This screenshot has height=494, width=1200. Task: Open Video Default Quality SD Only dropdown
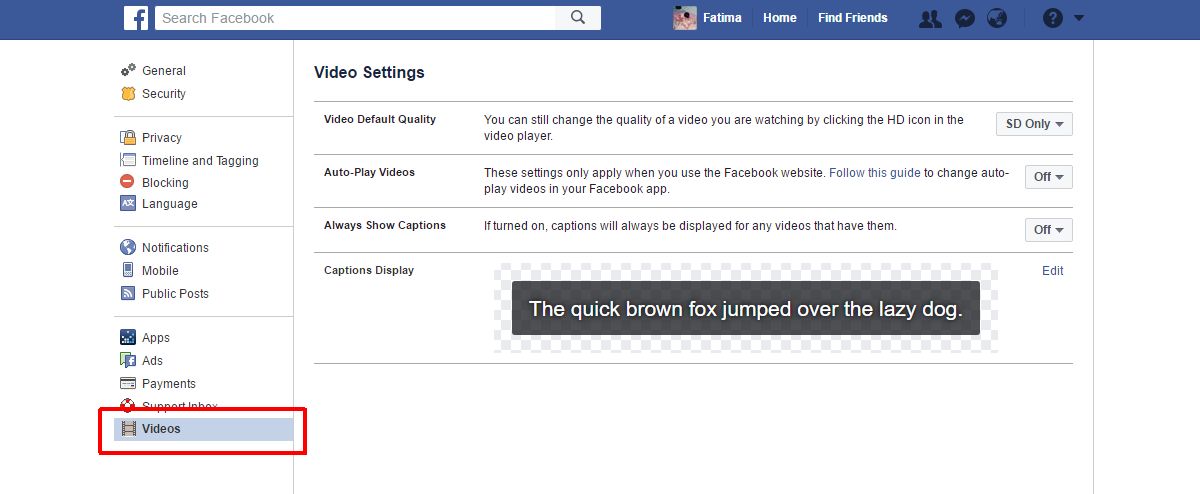[x=1034, y=124]
